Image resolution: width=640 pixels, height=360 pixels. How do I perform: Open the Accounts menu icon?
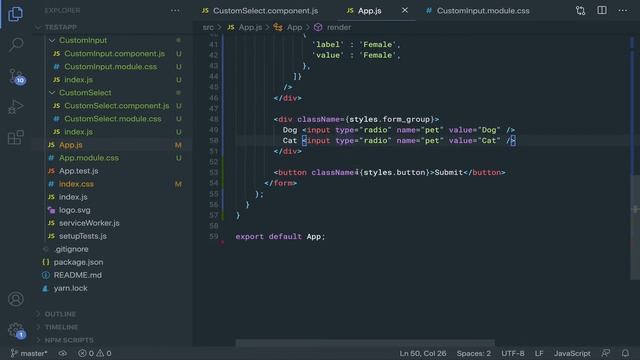pyautogui.click(x=16, y=299)
